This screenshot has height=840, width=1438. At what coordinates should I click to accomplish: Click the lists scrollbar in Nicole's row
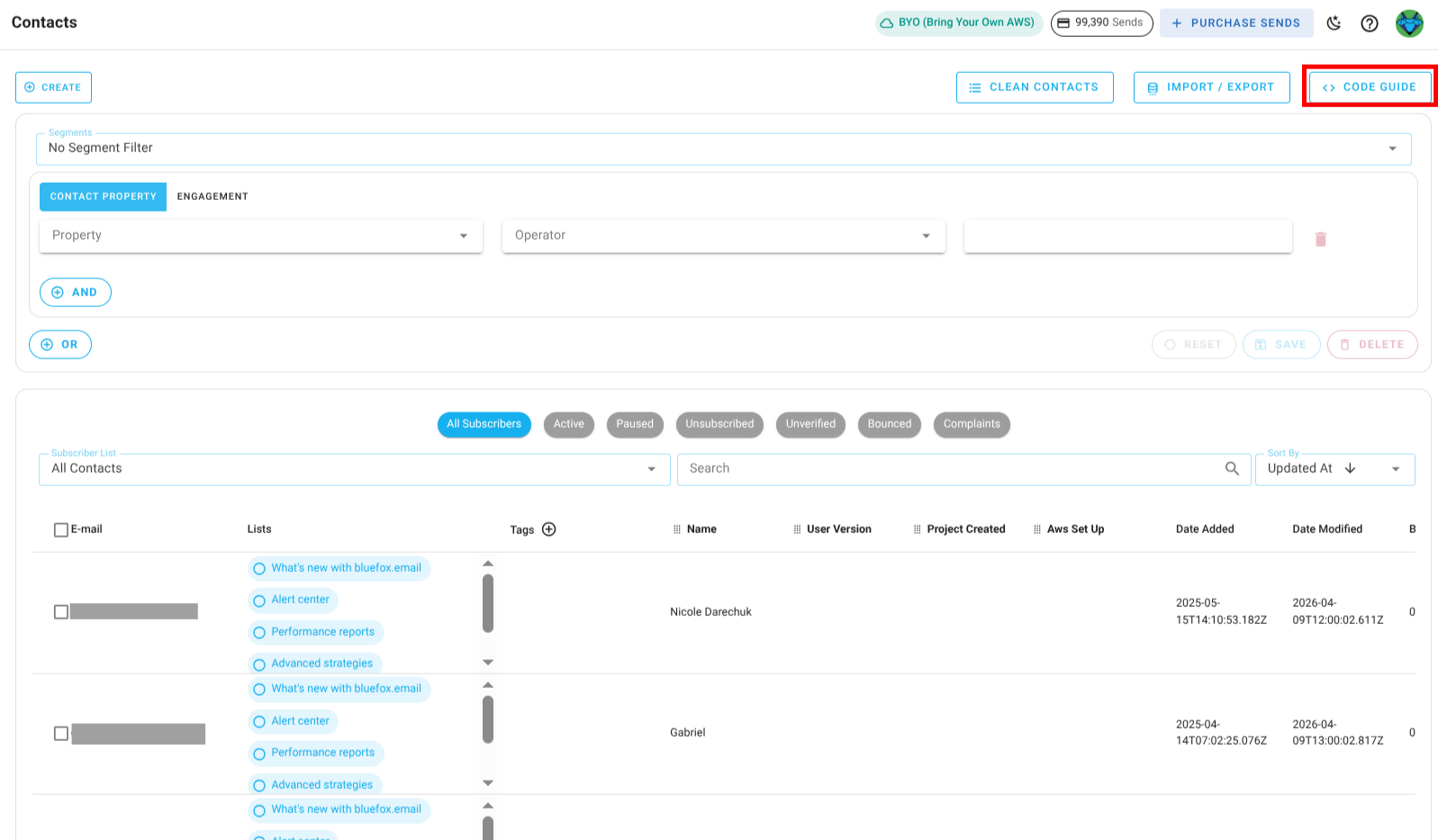click(488, 604)
